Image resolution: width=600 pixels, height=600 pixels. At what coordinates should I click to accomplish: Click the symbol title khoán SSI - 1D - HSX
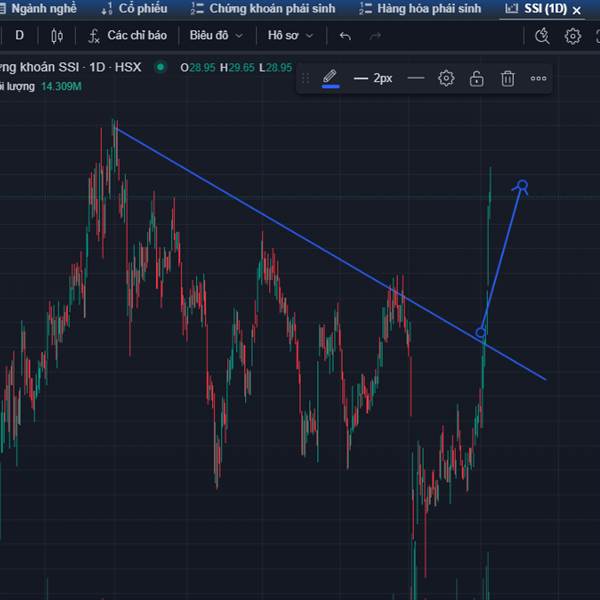click(x=71, y=67)
